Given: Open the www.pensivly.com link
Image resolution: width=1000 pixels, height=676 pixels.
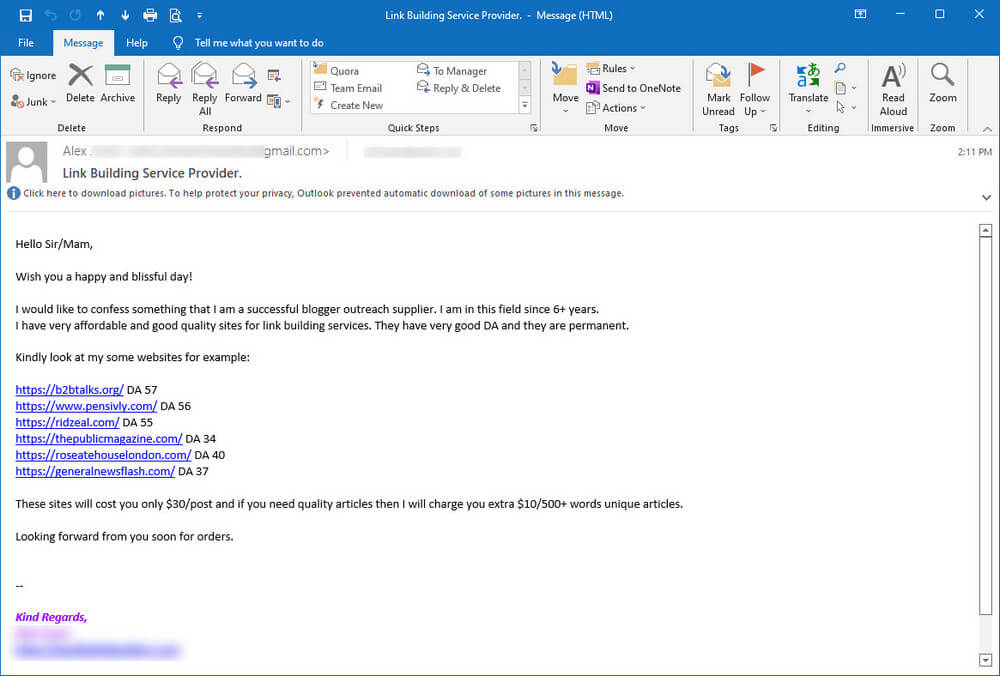Looking at the screenshot, I should coord(86,406).
